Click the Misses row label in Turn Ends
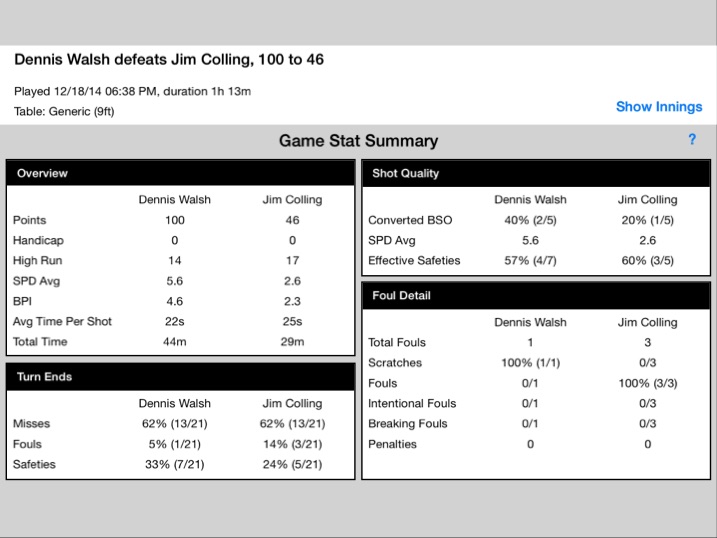717x538 pixels. point(32,424)
